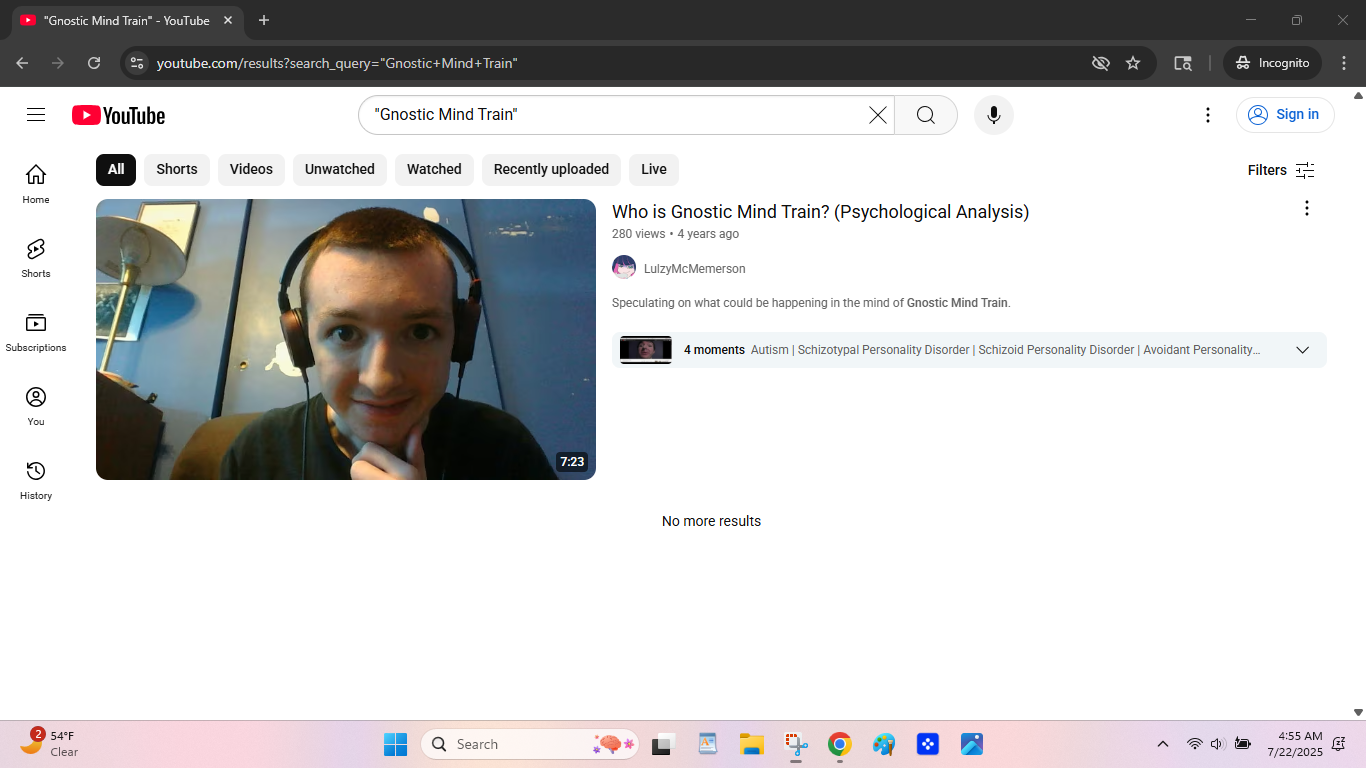Click the volume icon in system tray
The image size is (1366, 768).
tap(1218, 744)
